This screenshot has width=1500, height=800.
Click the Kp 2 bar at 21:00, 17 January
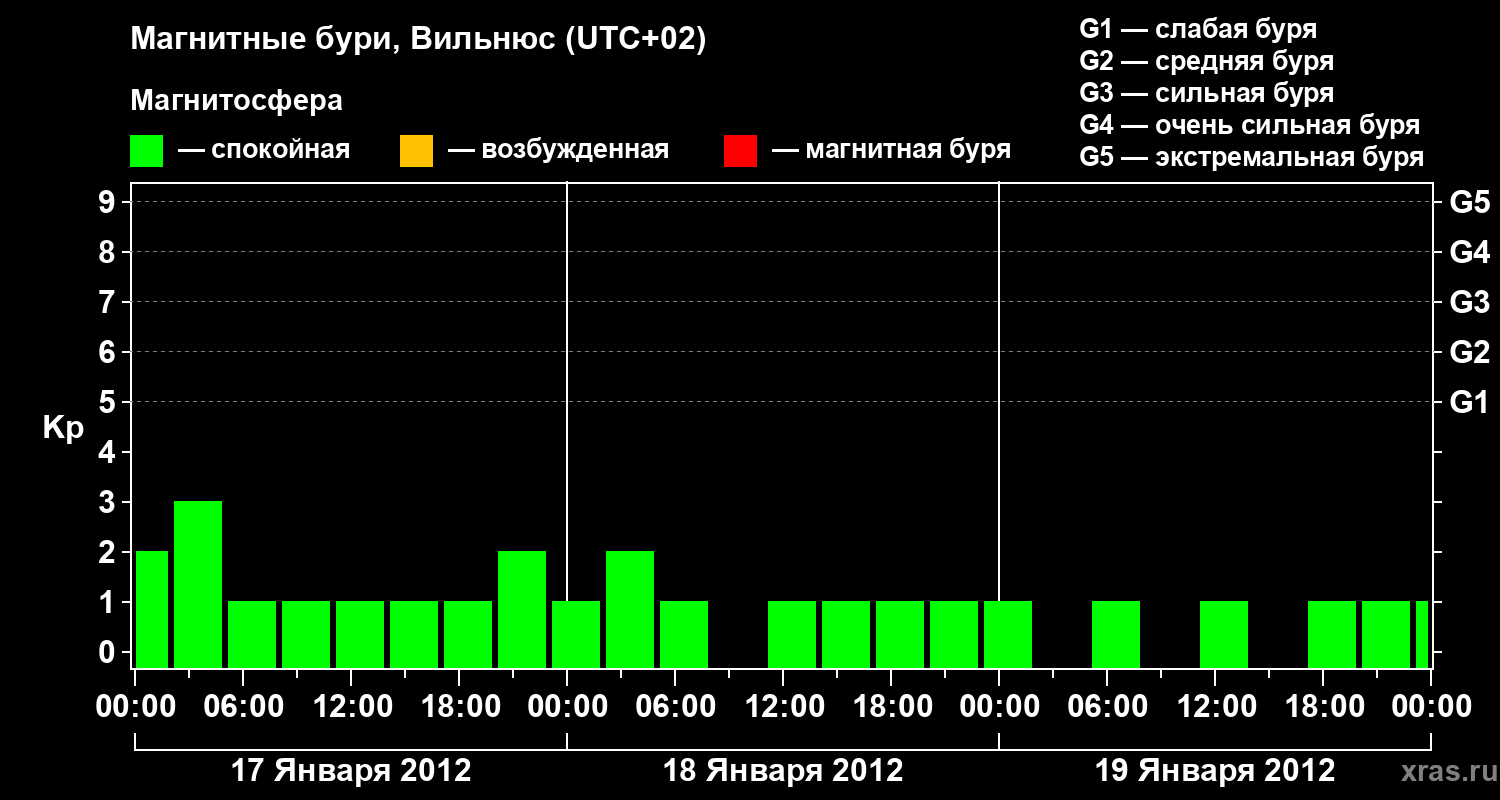[522, 609]
